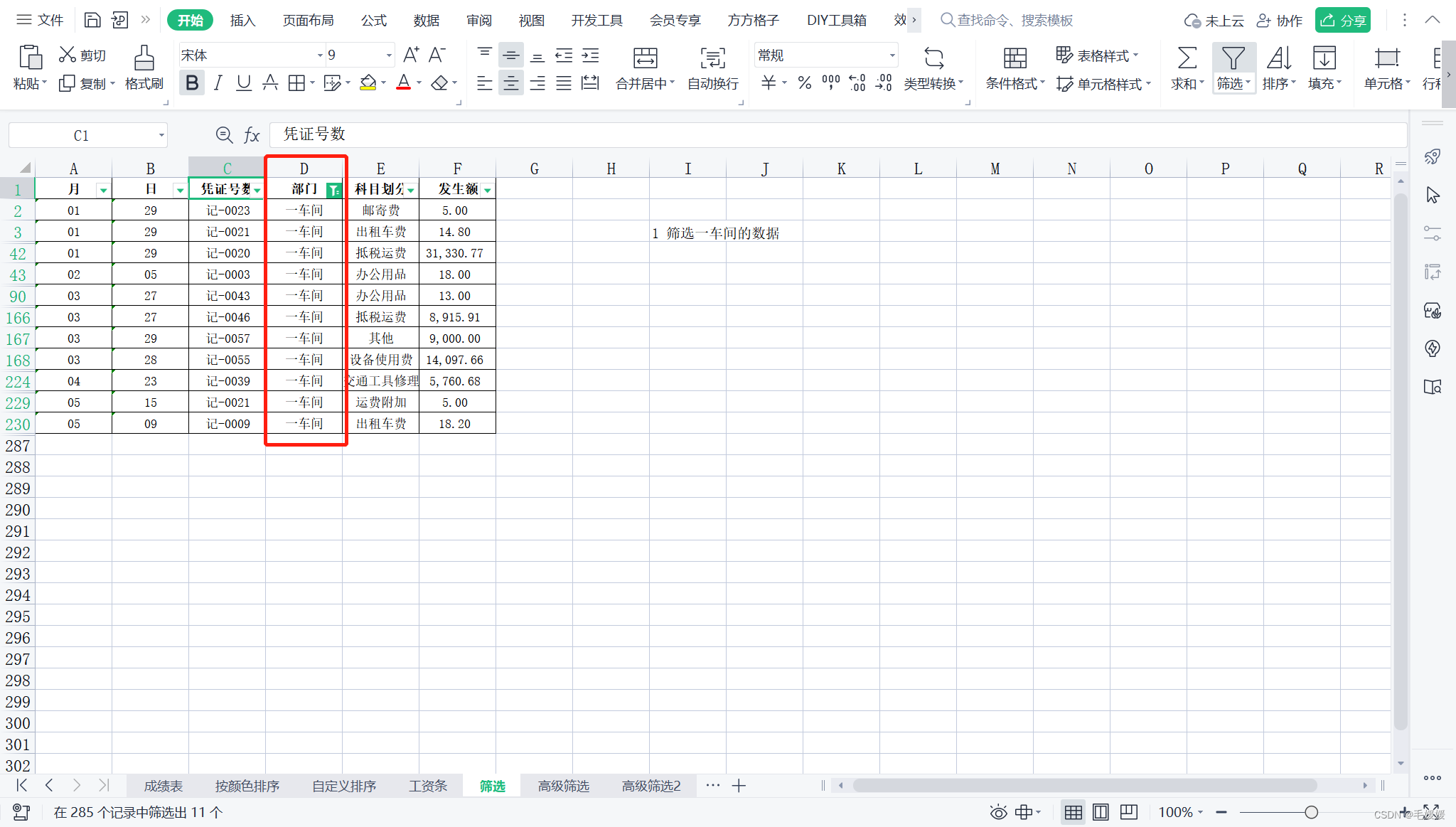Toggle underline formatting
Image resolution: width=1456 pixels, height=827 pixels.
(x=244, y=83)
